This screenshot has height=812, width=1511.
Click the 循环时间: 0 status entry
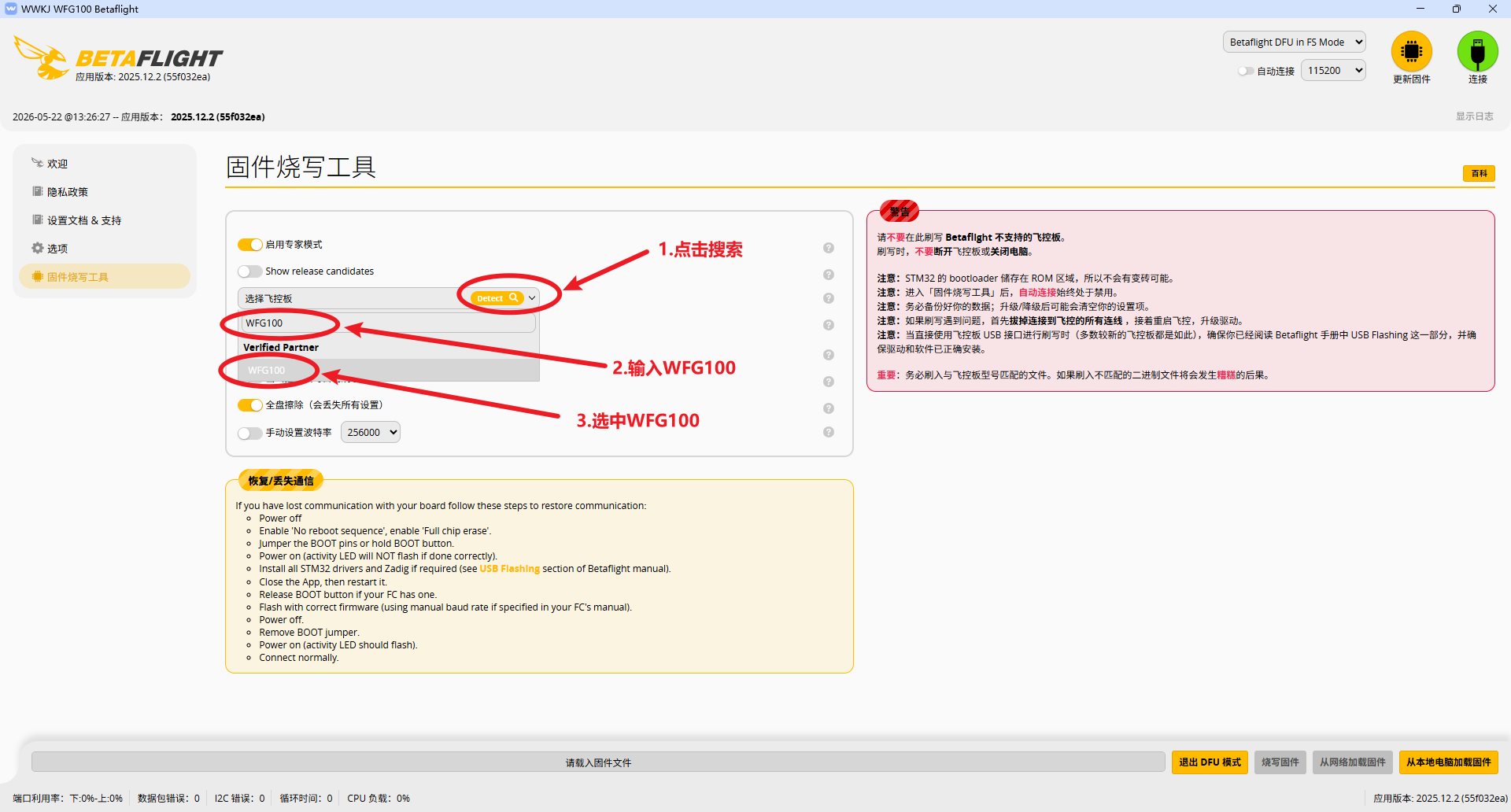(306, 799)
